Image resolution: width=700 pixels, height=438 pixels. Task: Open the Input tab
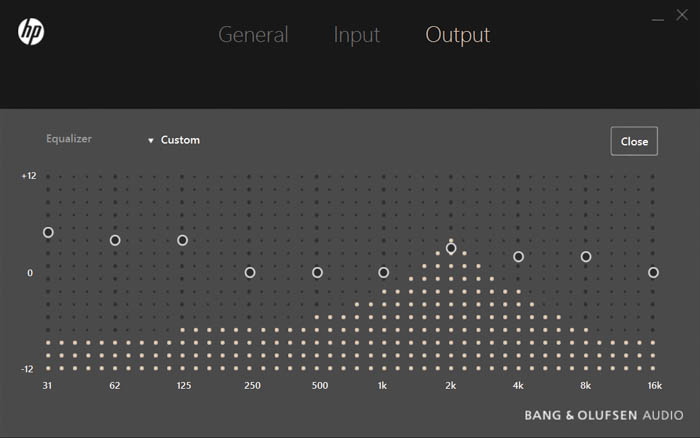(x=356, y=35)
